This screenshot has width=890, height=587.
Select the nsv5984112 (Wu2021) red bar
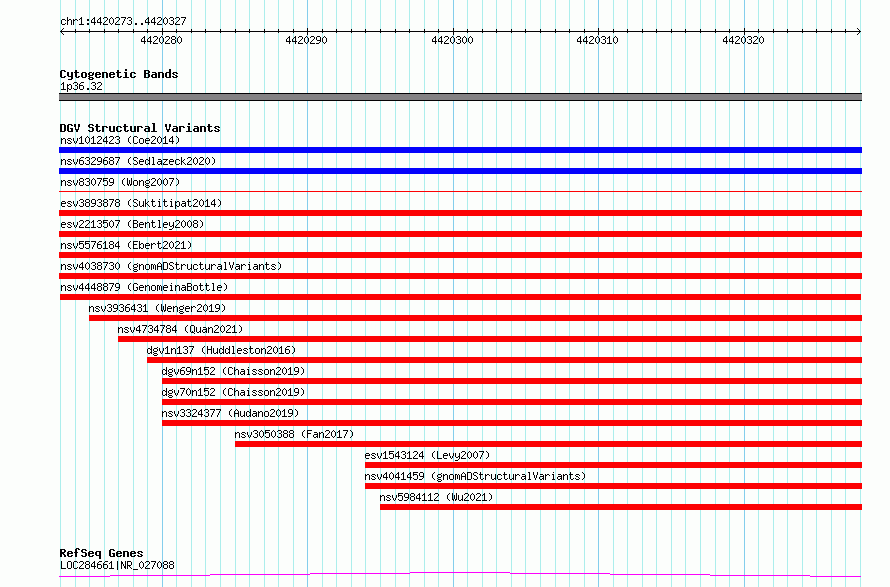click(621, 507)
